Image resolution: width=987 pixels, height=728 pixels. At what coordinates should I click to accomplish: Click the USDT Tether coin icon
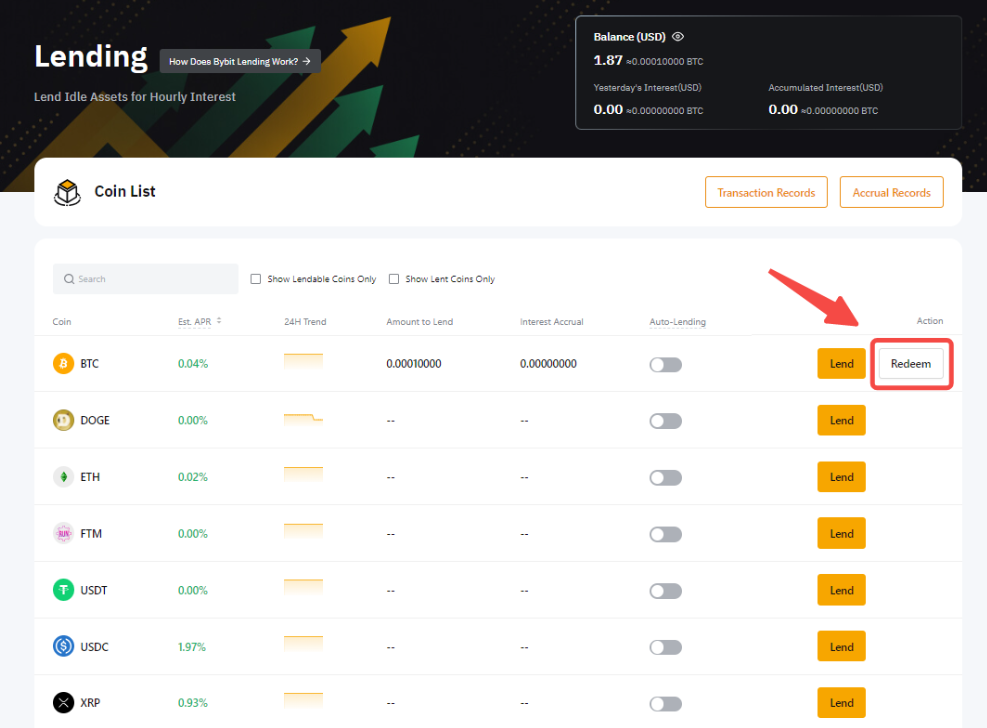[63, 590]
